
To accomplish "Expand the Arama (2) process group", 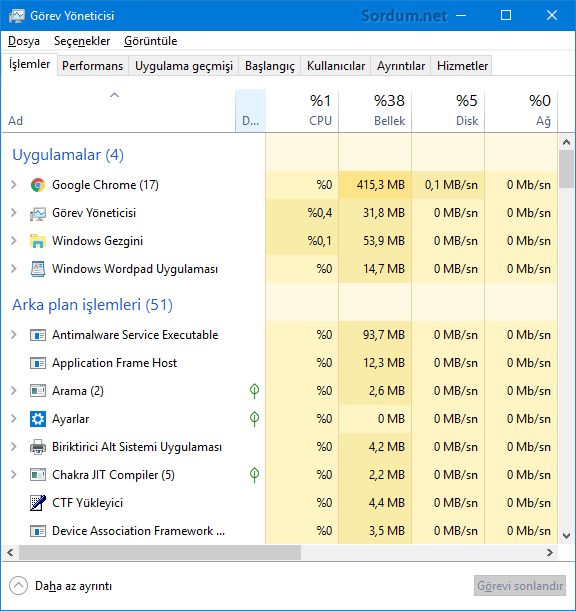I will 14,390.
